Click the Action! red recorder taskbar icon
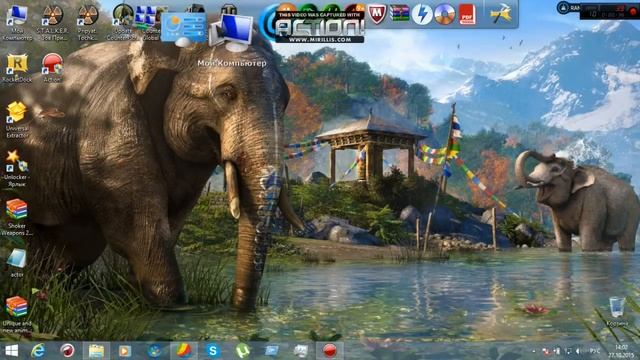The width and height of the screenshot is (640, 360). [330, 351]
